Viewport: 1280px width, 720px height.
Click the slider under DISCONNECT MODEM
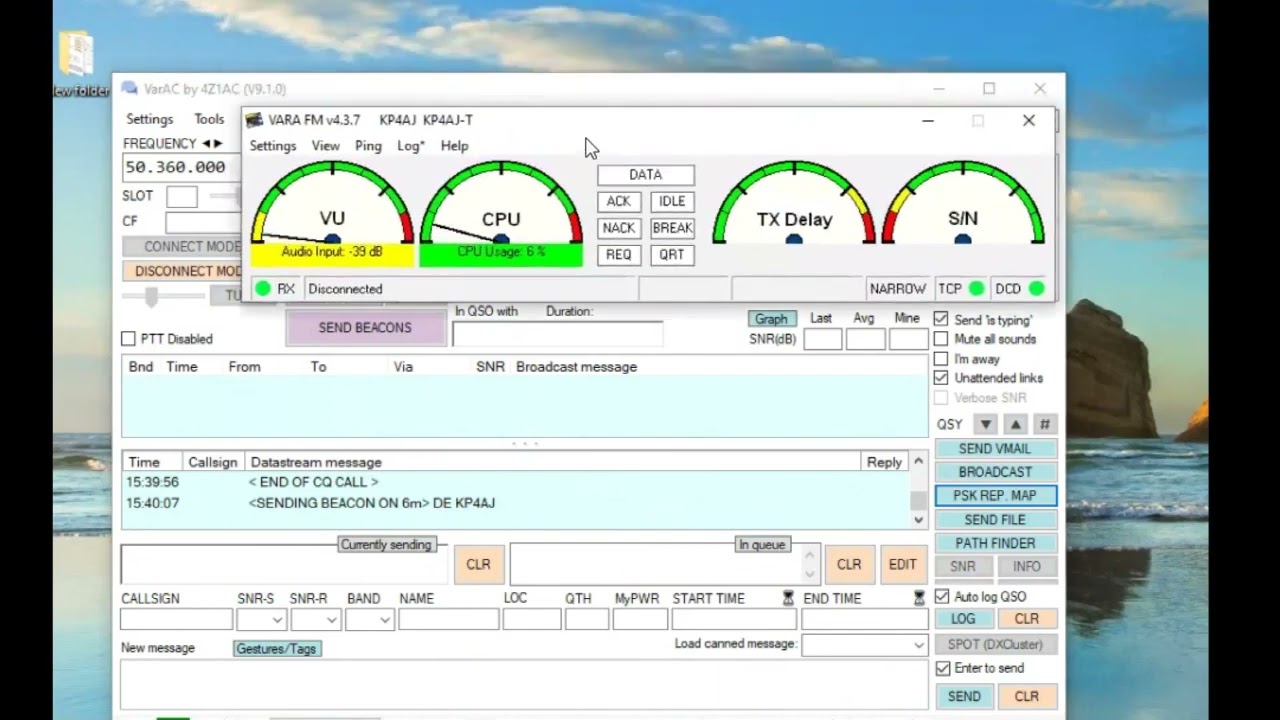pos(163,297)
